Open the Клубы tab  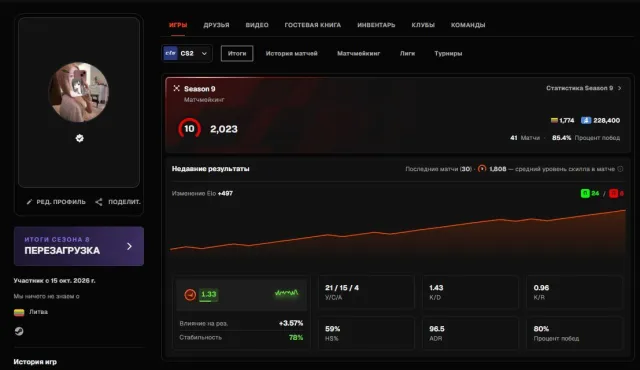click(x=423, y=25)
